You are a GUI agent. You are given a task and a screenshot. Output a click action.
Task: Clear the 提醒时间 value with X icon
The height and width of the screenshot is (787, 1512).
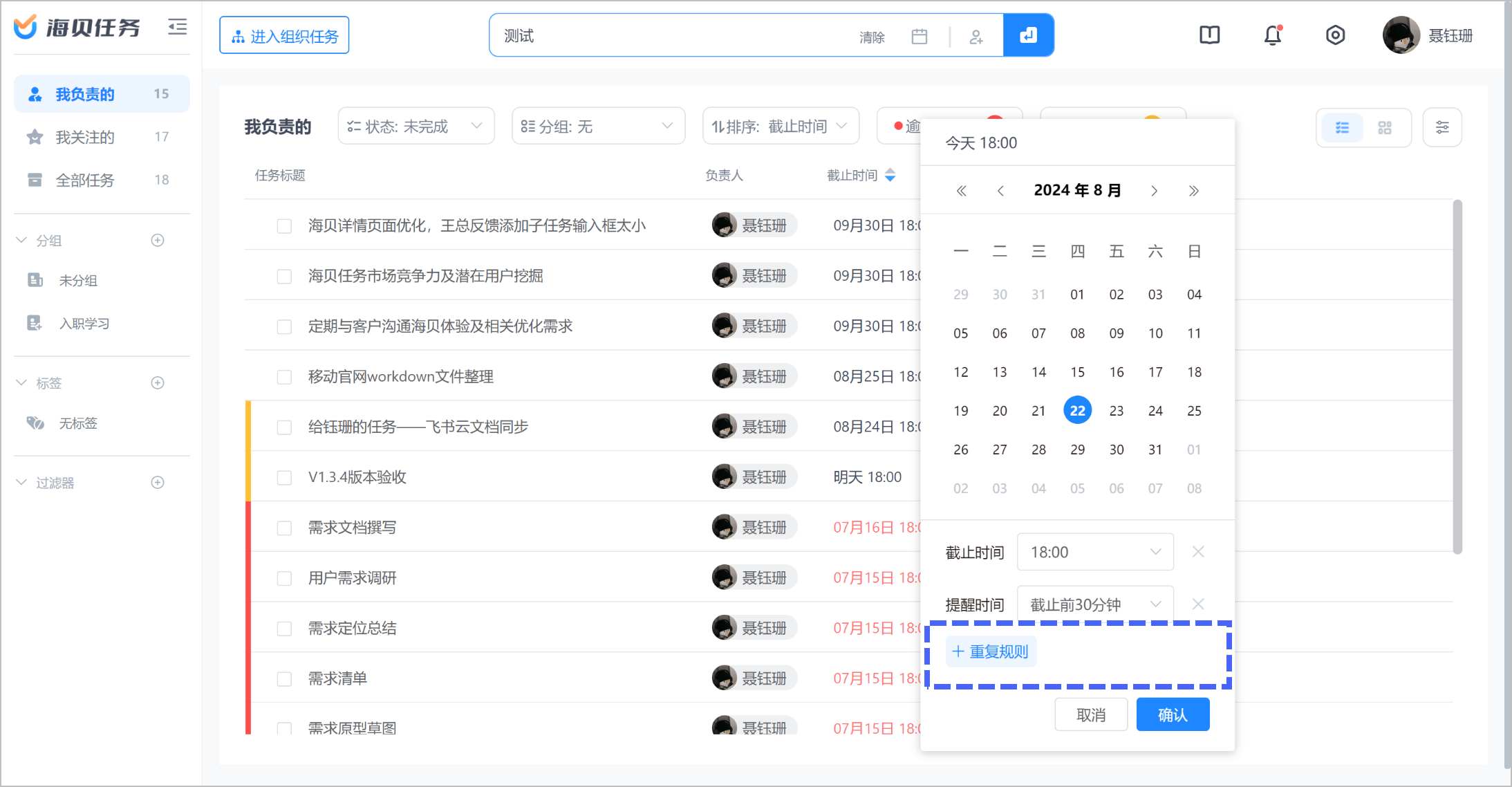tap(1198, 604)
